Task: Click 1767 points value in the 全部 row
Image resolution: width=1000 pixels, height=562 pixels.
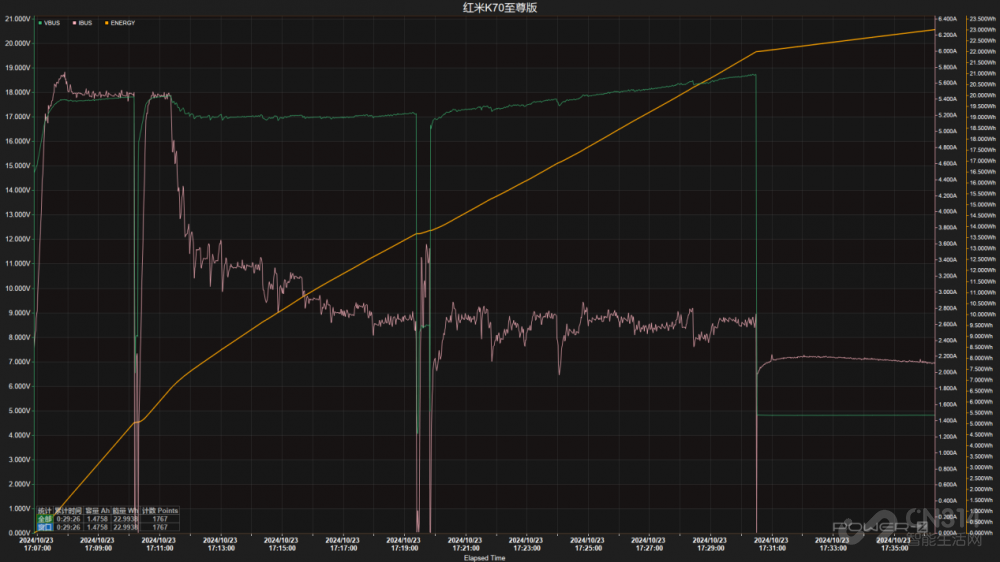Action: click(x=159, y=519)
